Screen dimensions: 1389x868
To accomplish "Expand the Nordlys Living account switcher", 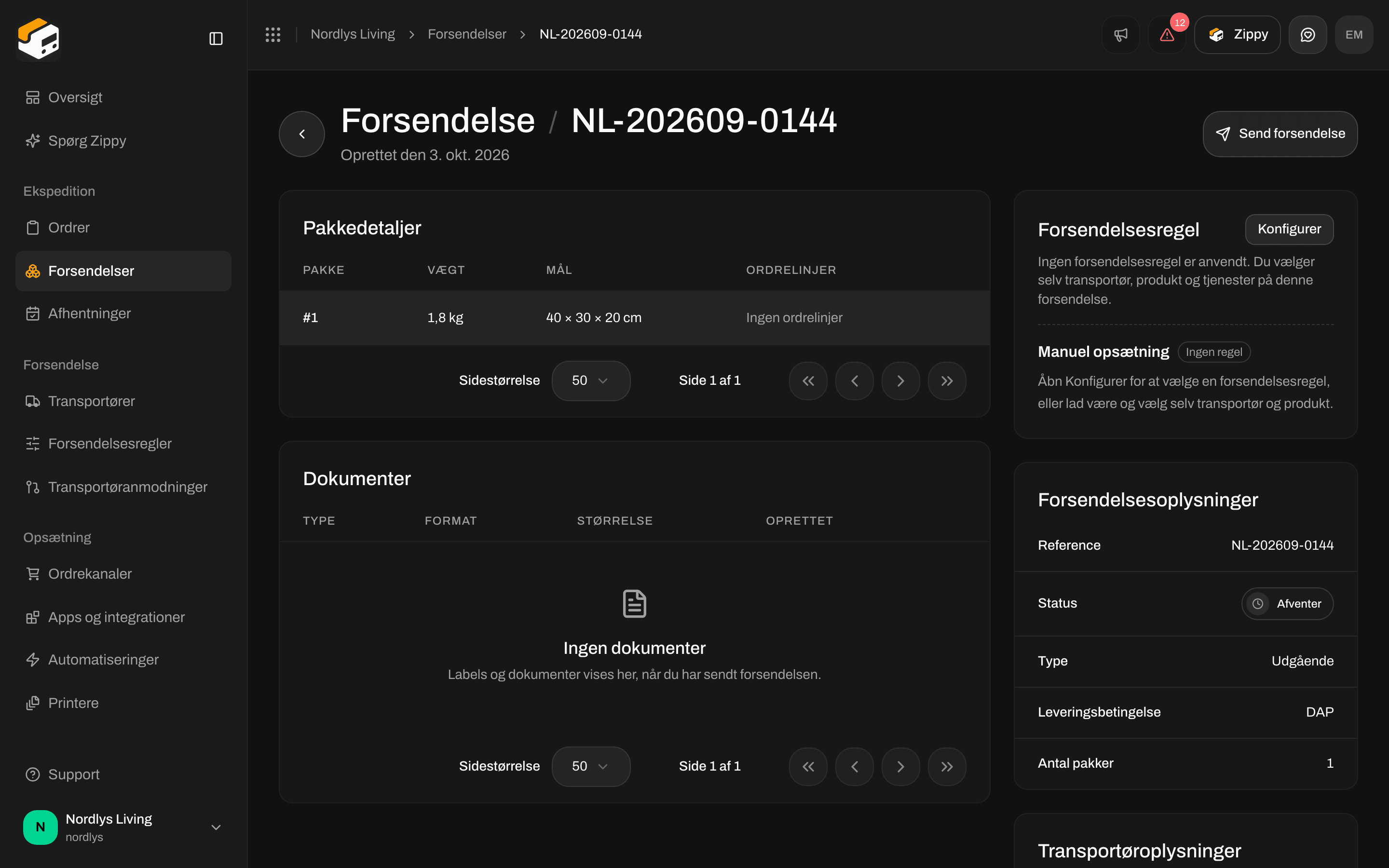I will [x=123, y=827].
